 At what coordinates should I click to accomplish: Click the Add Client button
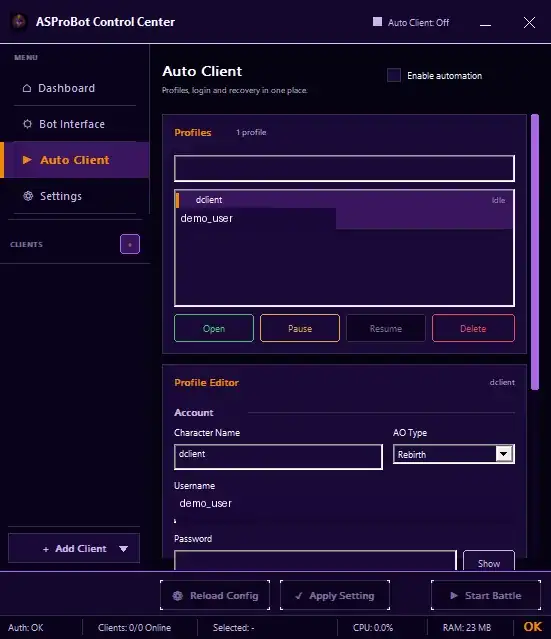[74, 549]
